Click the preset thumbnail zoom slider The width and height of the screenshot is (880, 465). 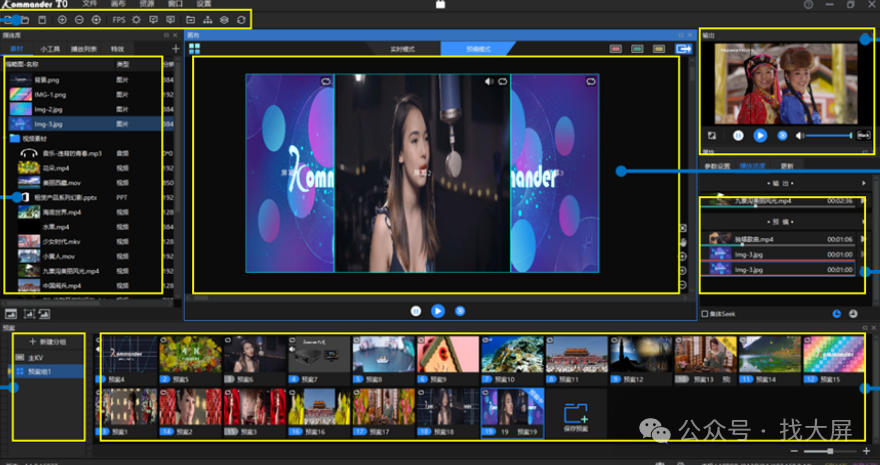pyautogui.click(x=829, y=452)
